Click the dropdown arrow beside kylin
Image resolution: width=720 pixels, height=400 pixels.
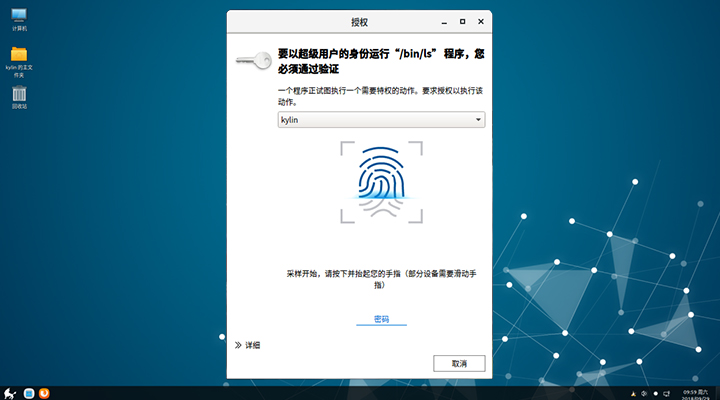pos(479,120)
